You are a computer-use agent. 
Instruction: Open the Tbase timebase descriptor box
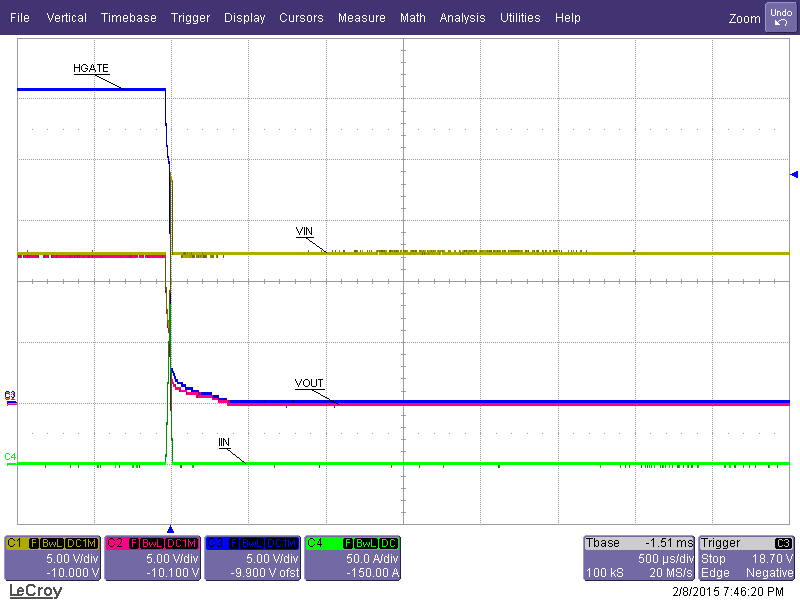pos(639,559)
